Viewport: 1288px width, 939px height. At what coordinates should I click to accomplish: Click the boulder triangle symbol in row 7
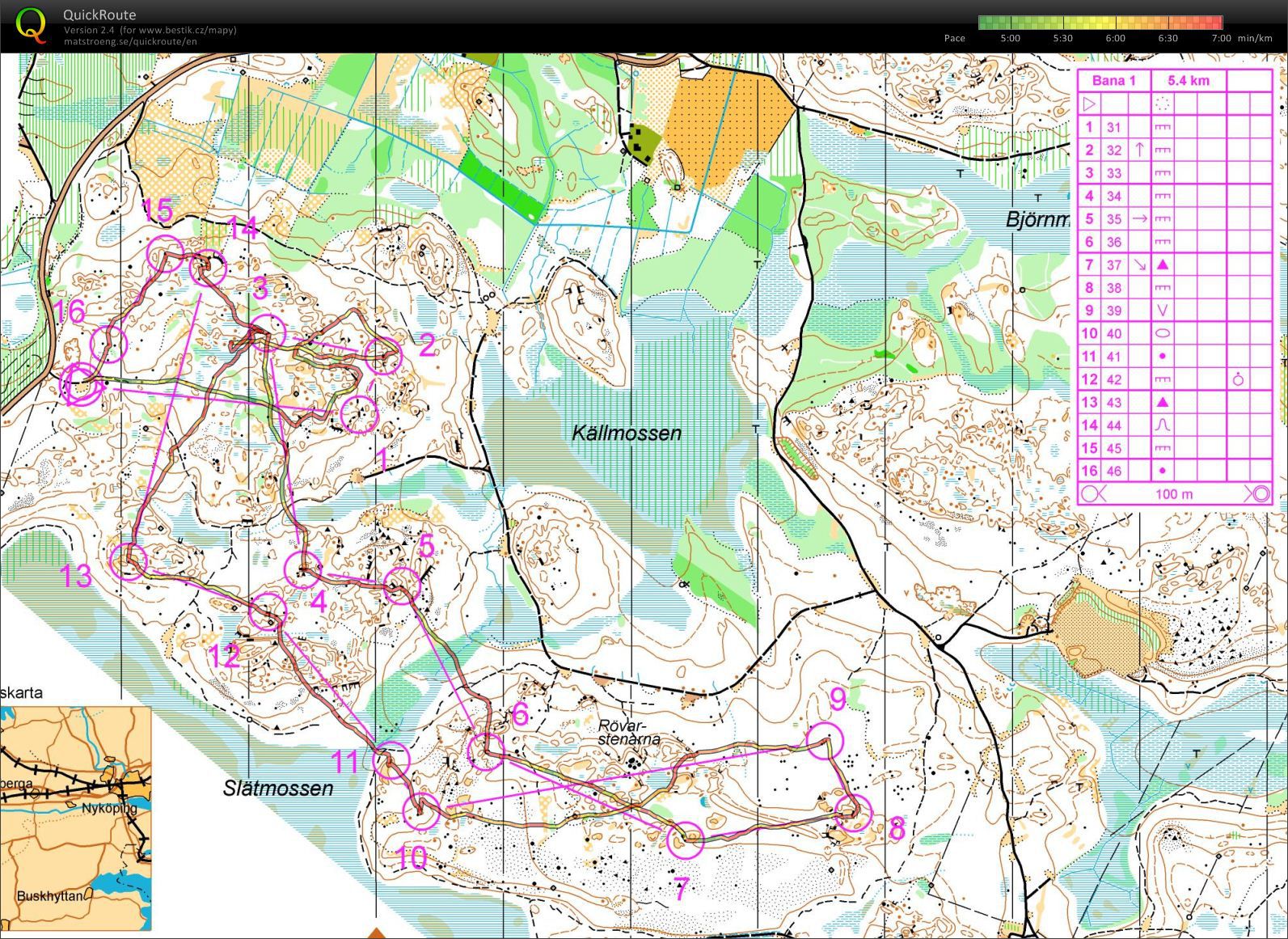(x=1163, y=264)
